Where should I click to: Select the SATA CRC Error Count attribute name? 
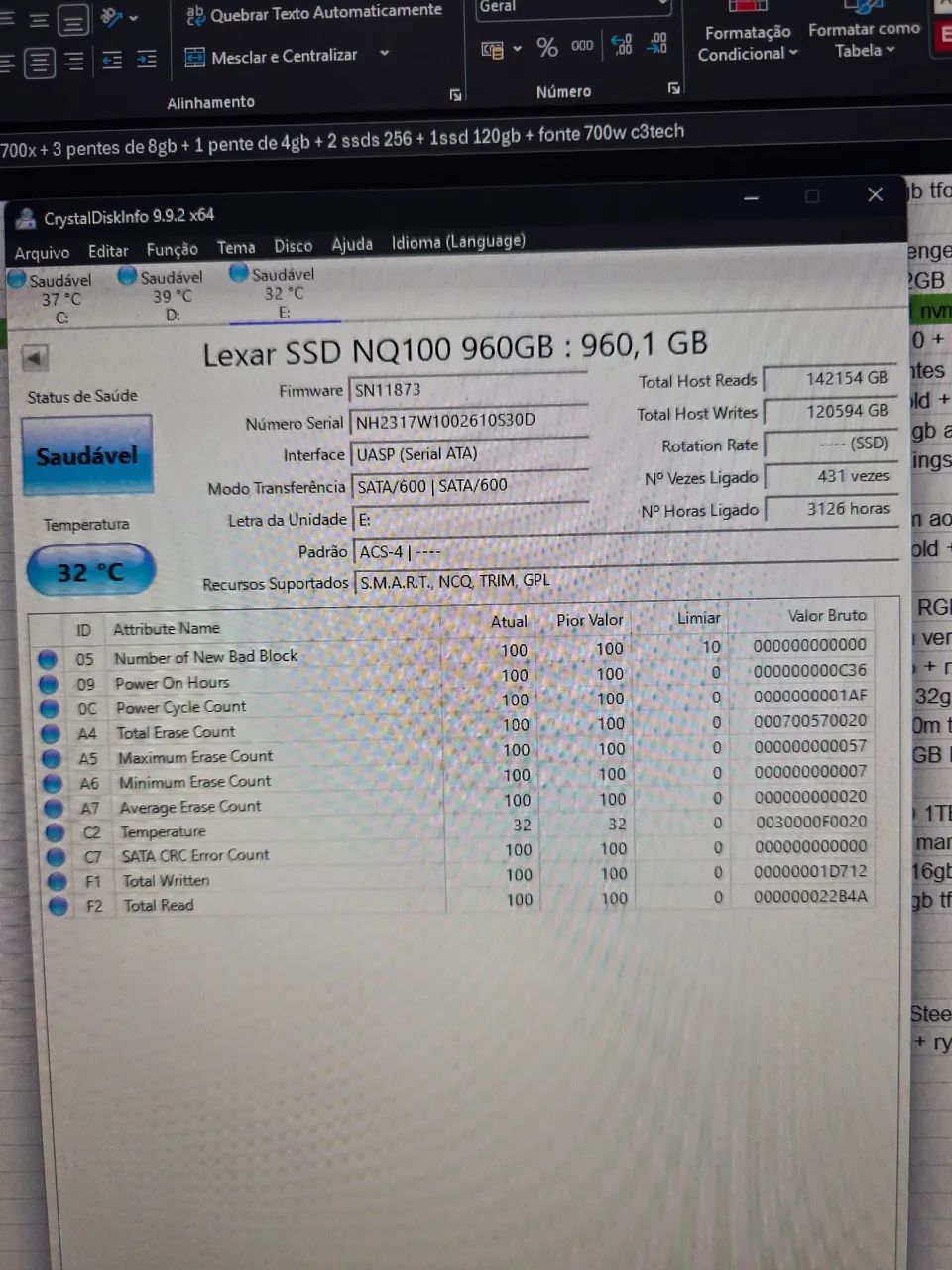pos(194,855)
